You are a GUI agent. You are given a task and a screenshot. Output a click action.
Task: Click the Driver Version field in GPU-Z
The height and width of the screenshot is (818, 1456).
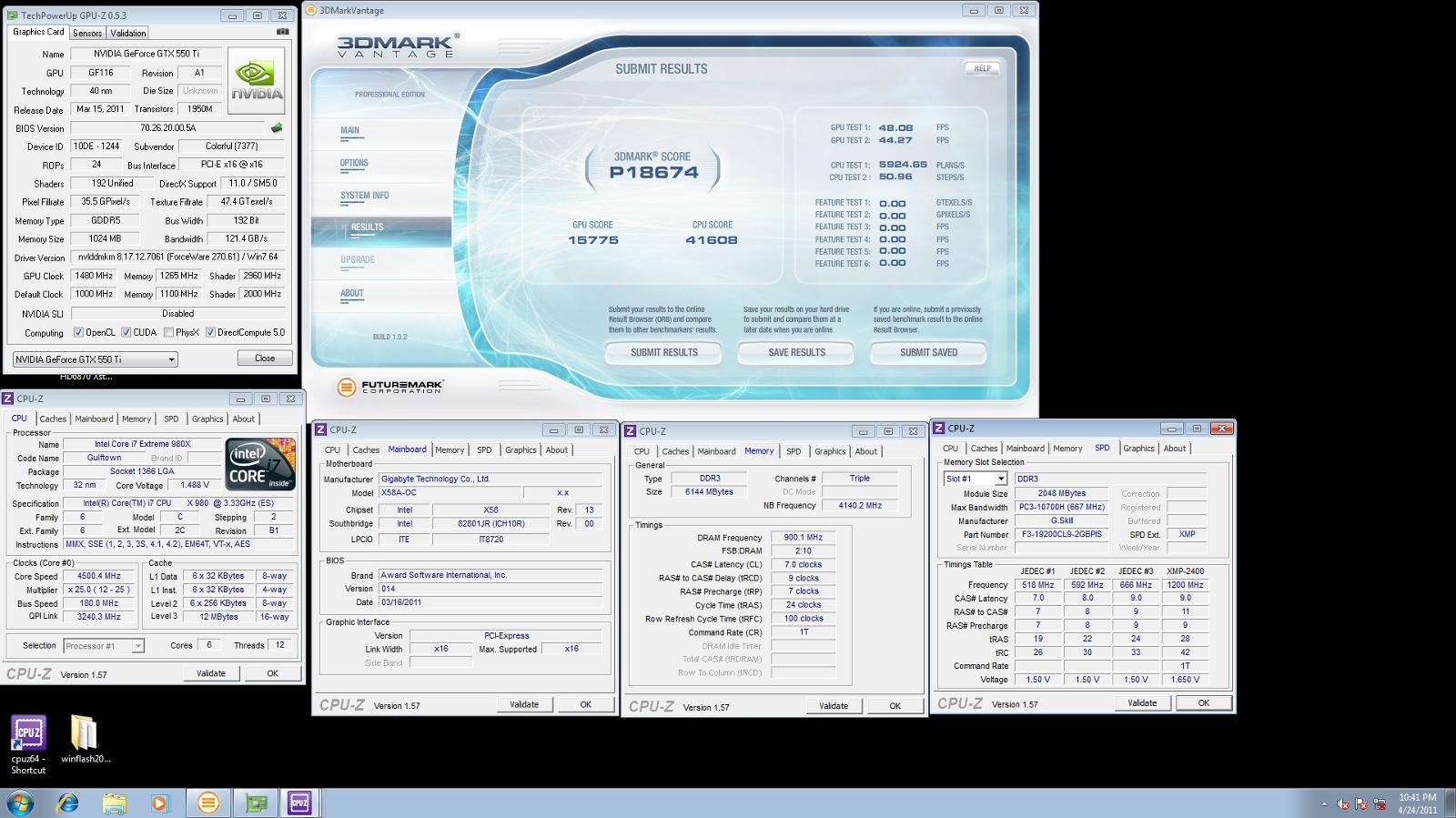178,258
